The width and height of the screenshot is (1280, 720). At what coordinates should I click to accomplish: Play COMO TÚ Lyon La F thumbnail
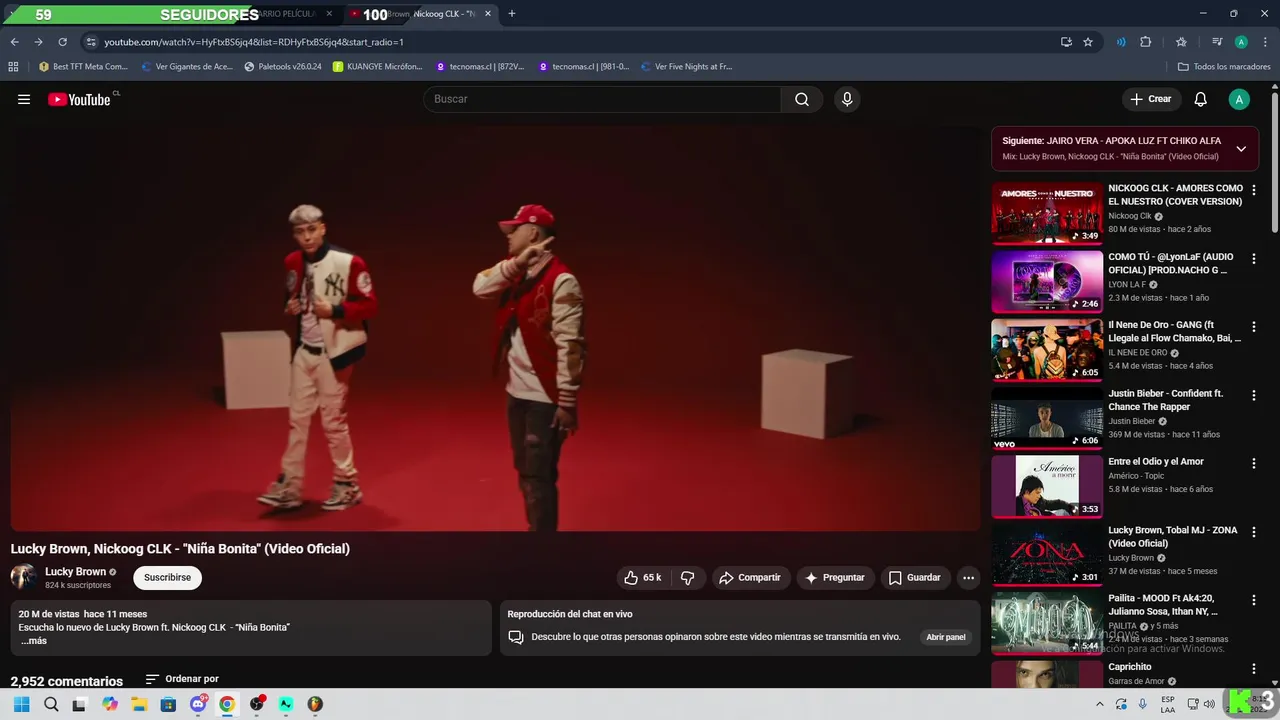click(x=1047, y=281)
